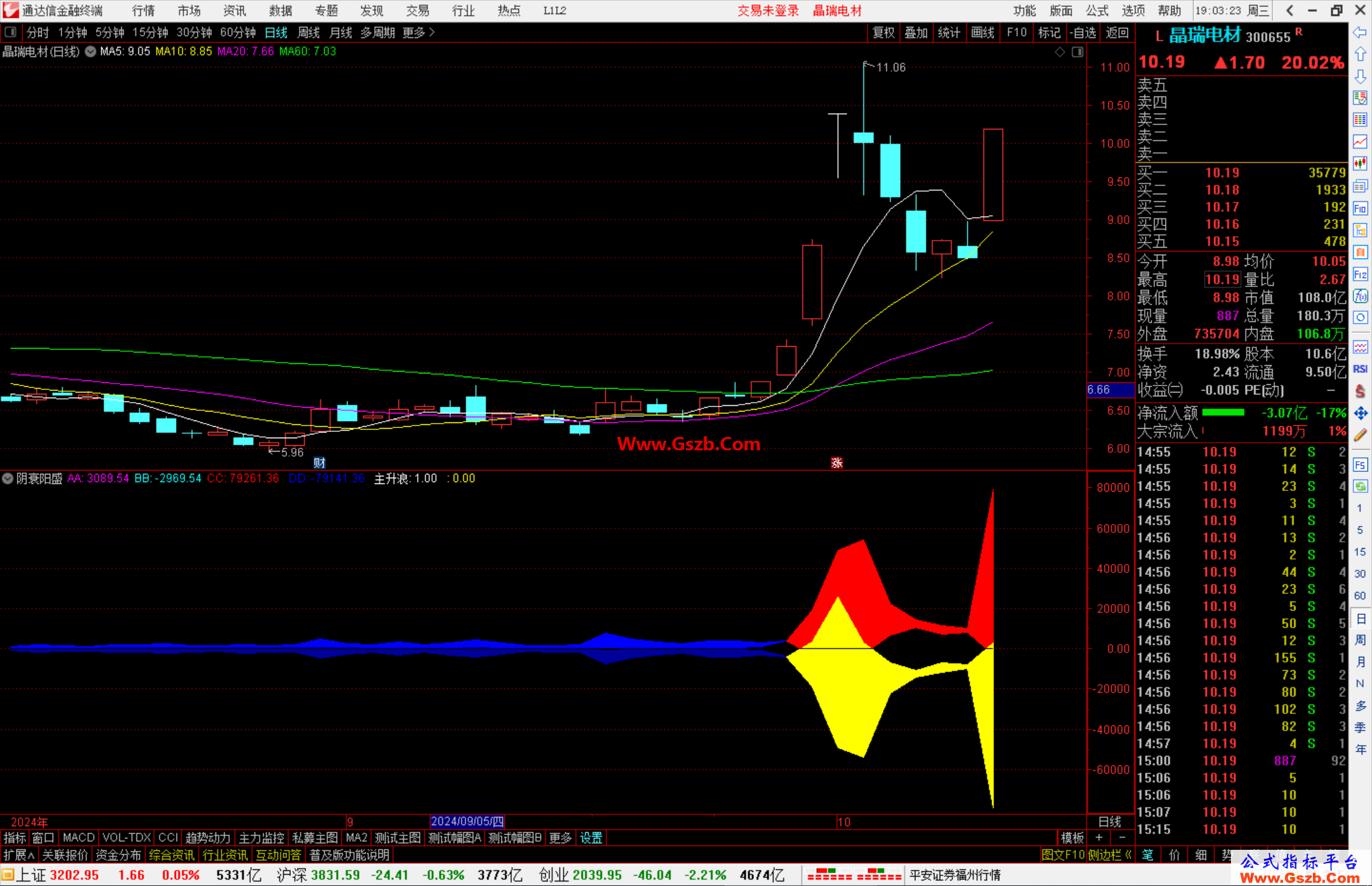Select the 60分钟 period tab
This screenshot has height=886, width=1372.
[x=238, y=32]
